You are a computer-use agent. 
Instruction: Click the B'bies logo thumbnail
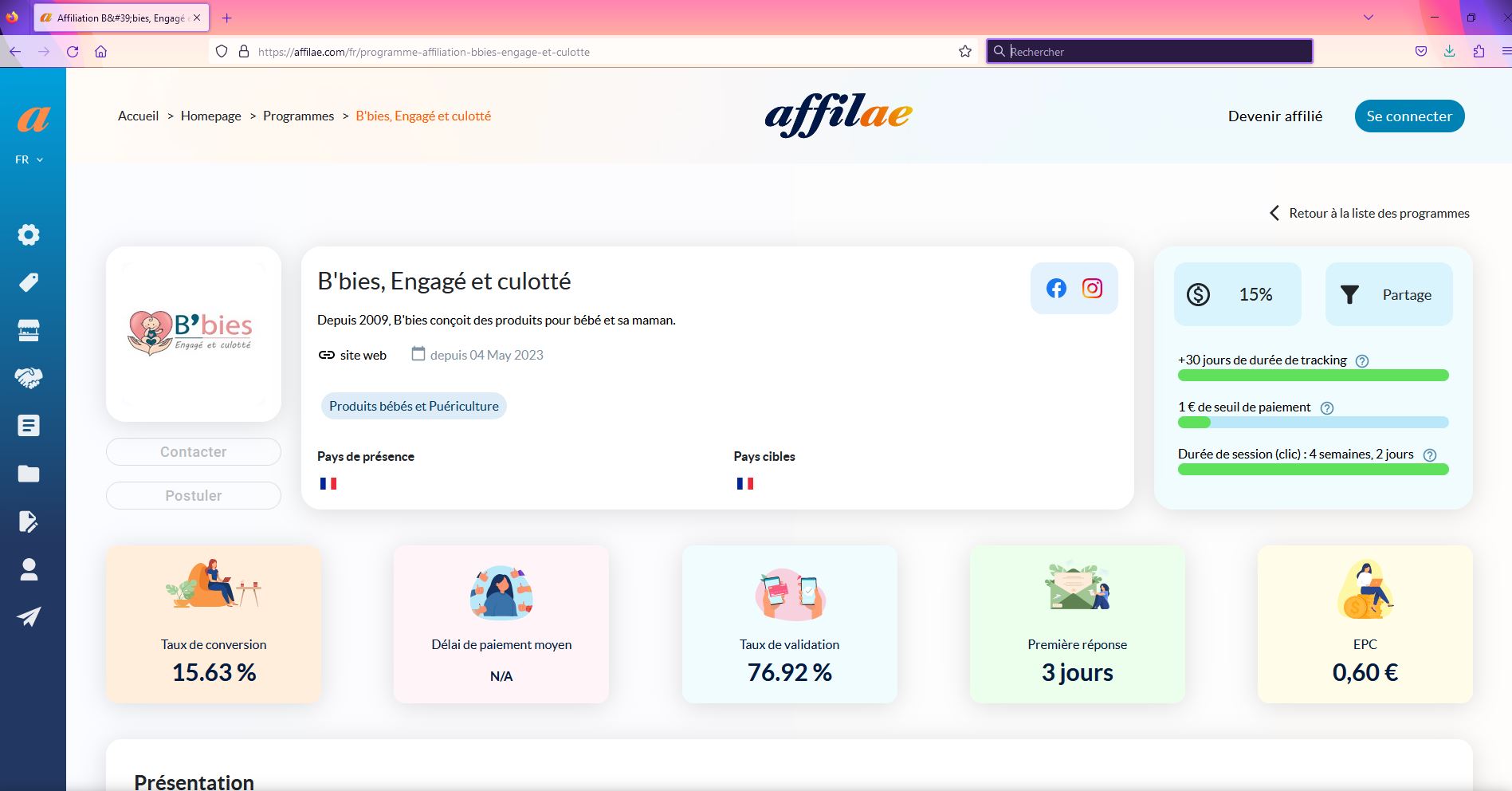tap(194, 334)
